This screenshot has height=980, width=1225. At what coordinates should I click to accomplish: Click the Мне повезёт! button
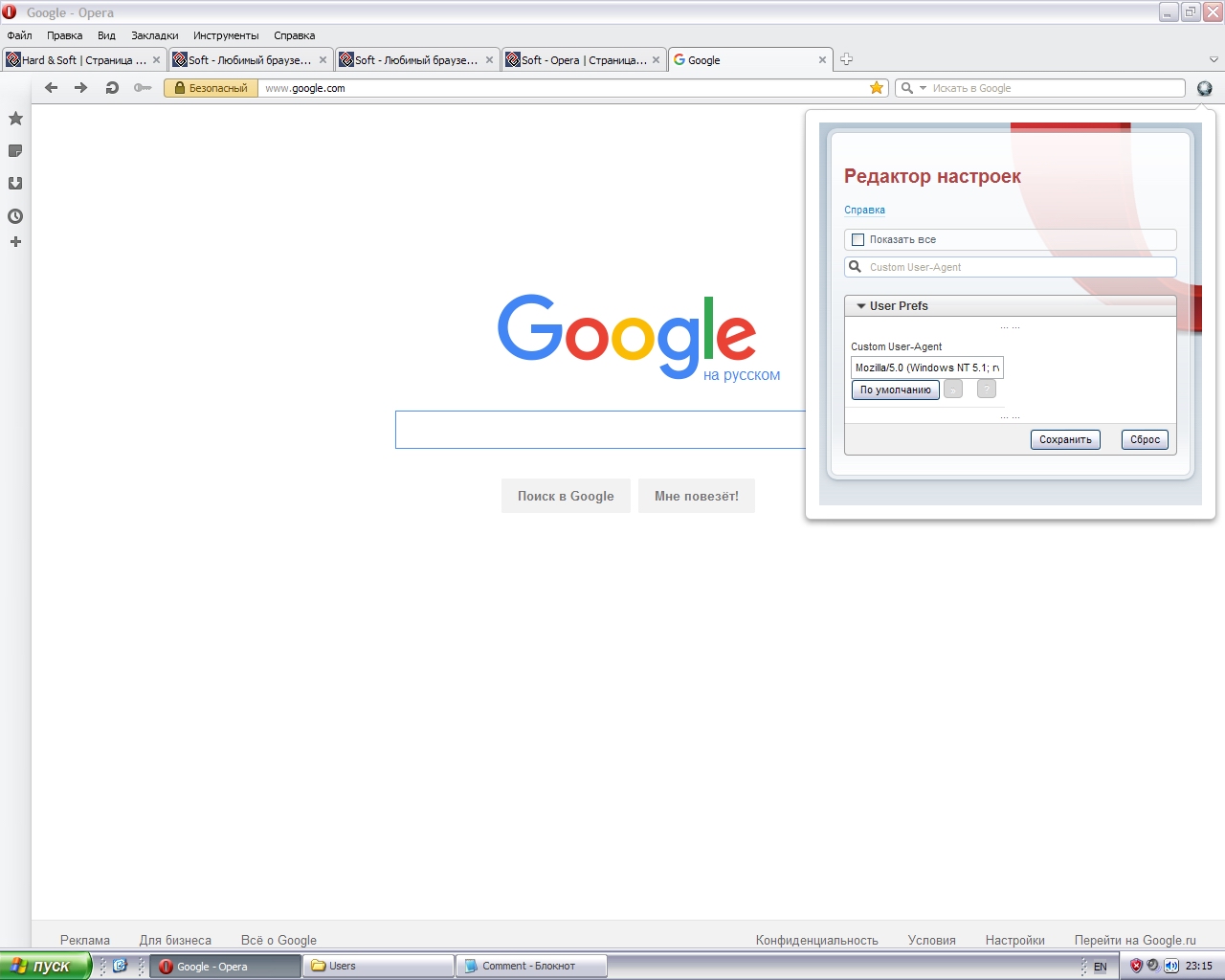697,496
